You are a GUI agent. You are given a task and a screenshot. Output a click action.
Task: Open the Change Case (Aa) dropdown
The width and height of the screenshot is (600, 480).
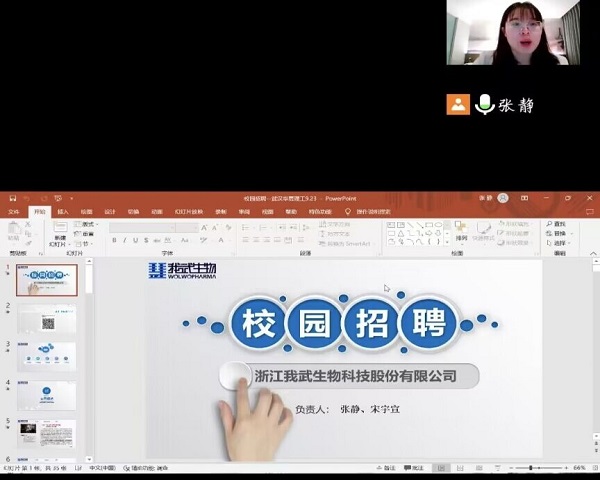coord(186,240)
